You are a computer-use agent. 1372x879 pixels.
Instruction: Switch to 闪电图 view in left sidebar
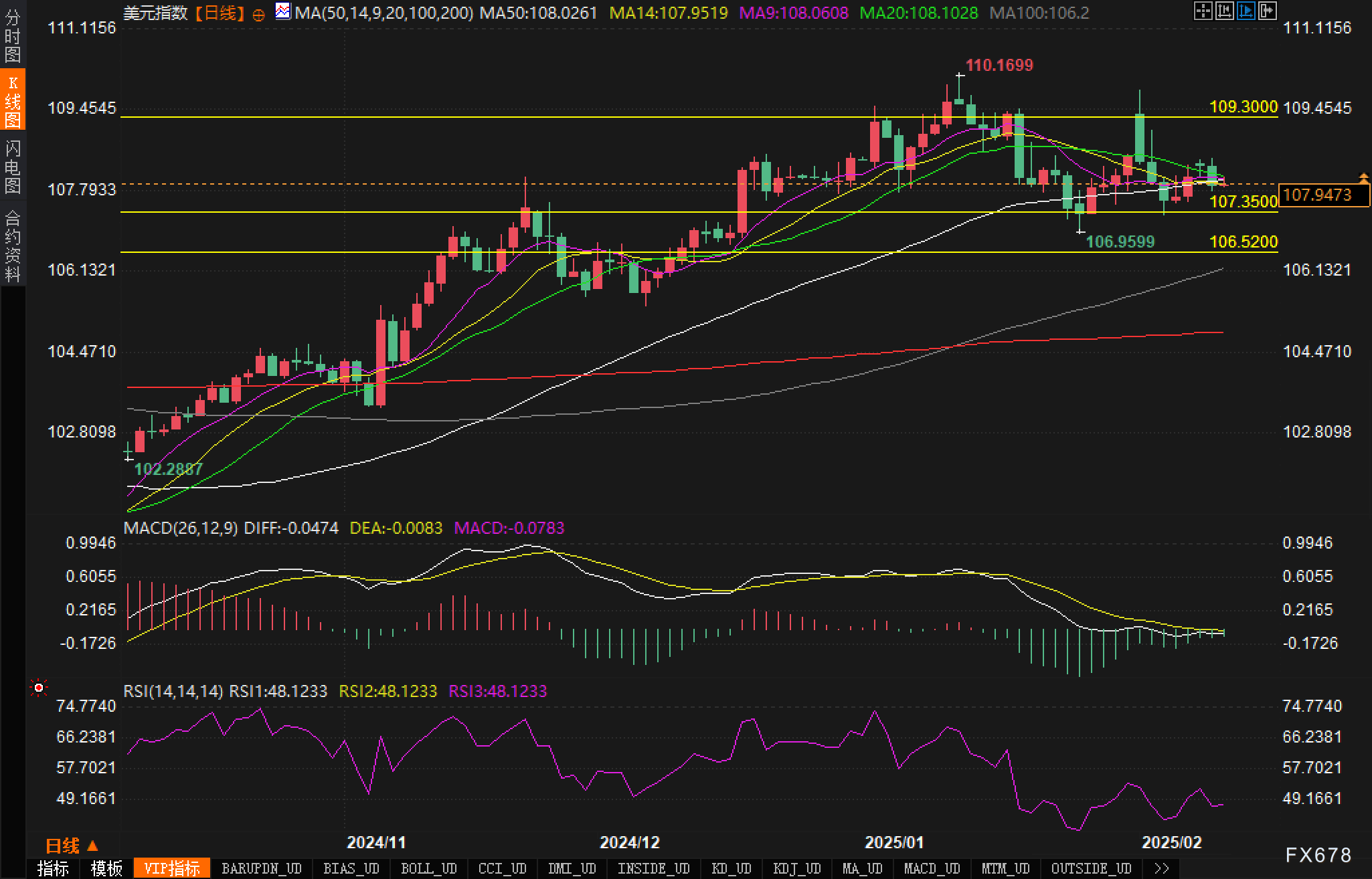point(13,167)
